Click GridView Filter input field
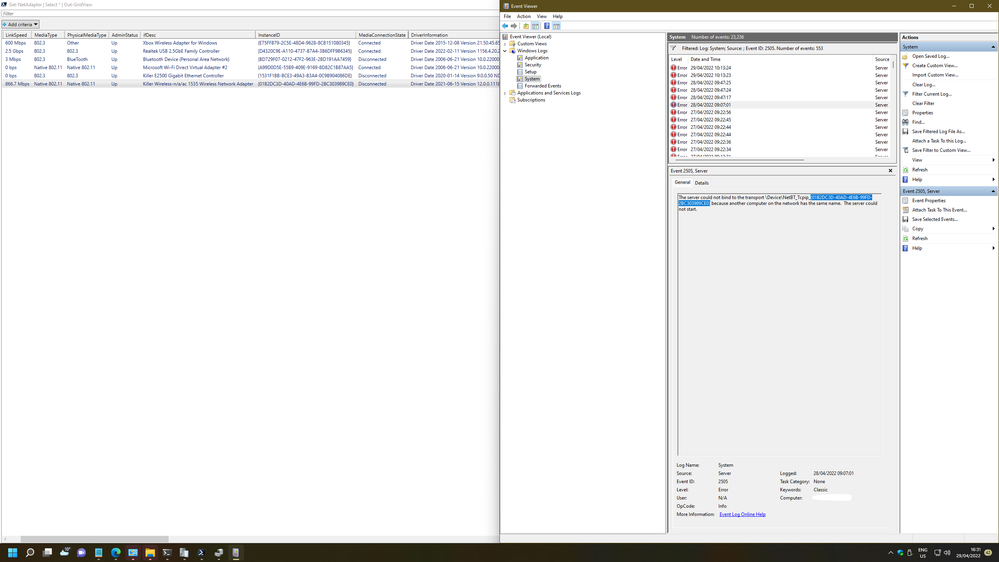Screen dimensions: 999x562 pyautogui.click(x=250, y=13)
